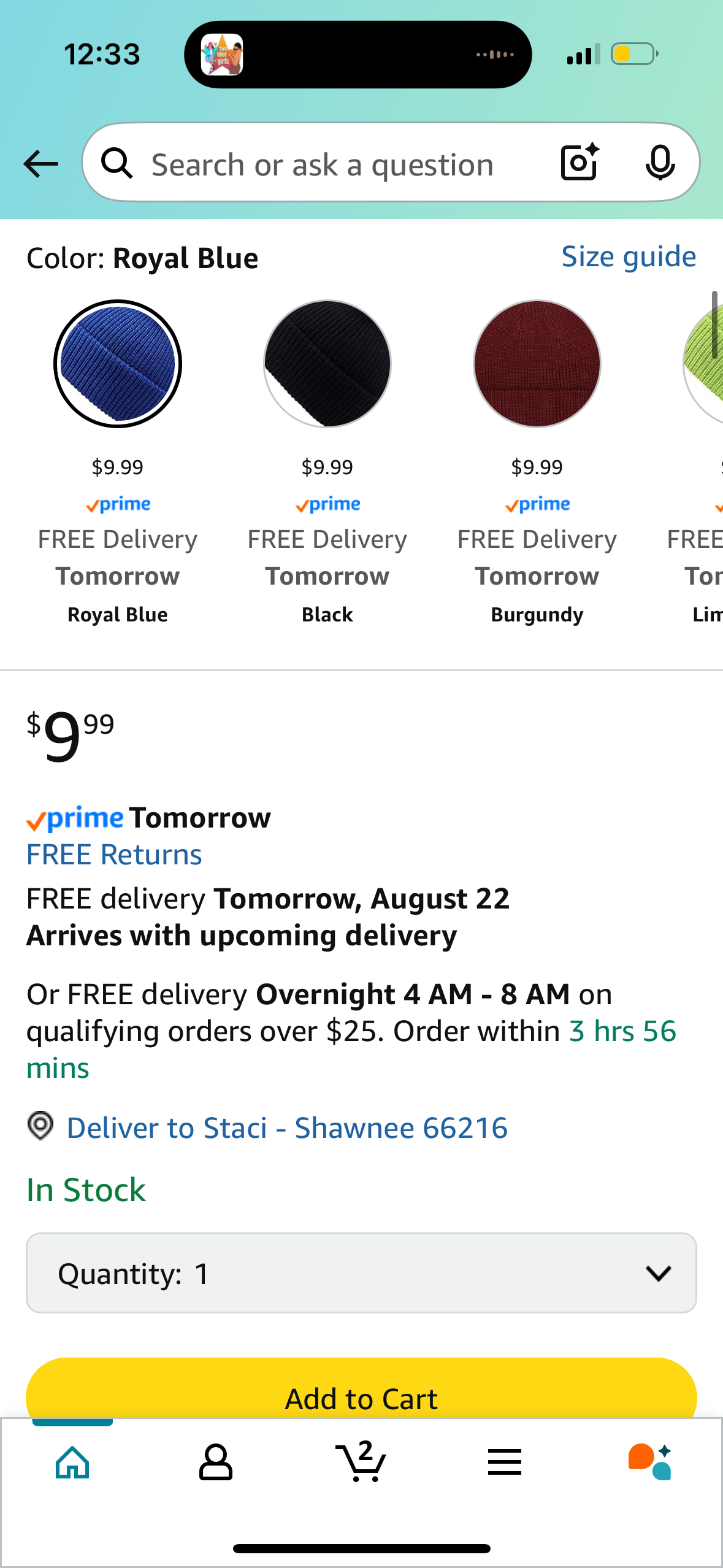Tap the back arrow icon

click(x=40, y=164)
